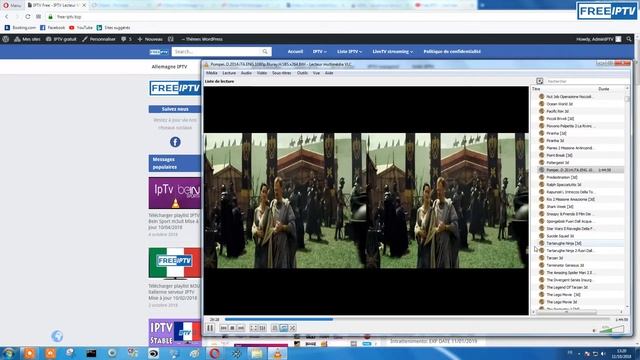Image resolution: width=640 pixels, height=360 pixels.
Task: Adjust VLC volume slider
Action: point(612,329)
